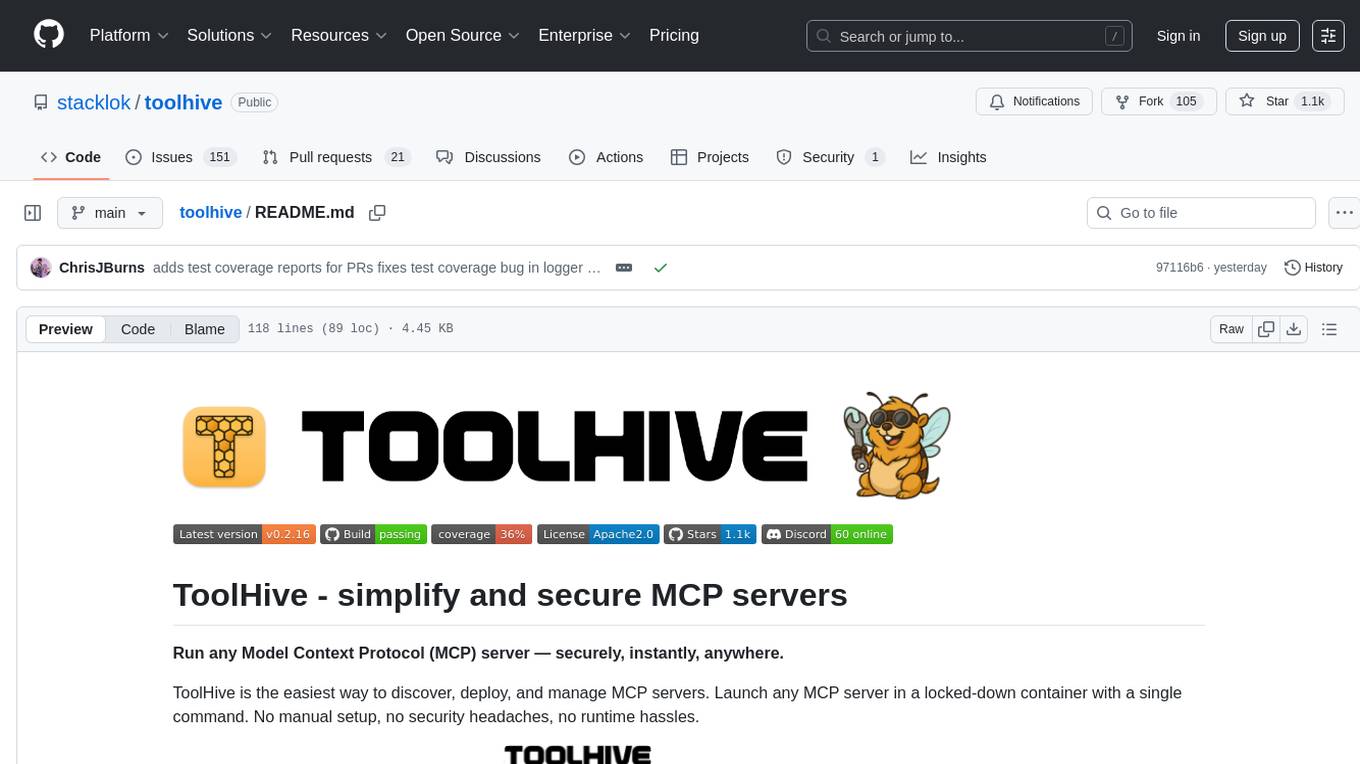The height and width of the screenshot is (764, 1360).
Task: Go to the toolhive breadcrumb root
Action: pos(211,212)
